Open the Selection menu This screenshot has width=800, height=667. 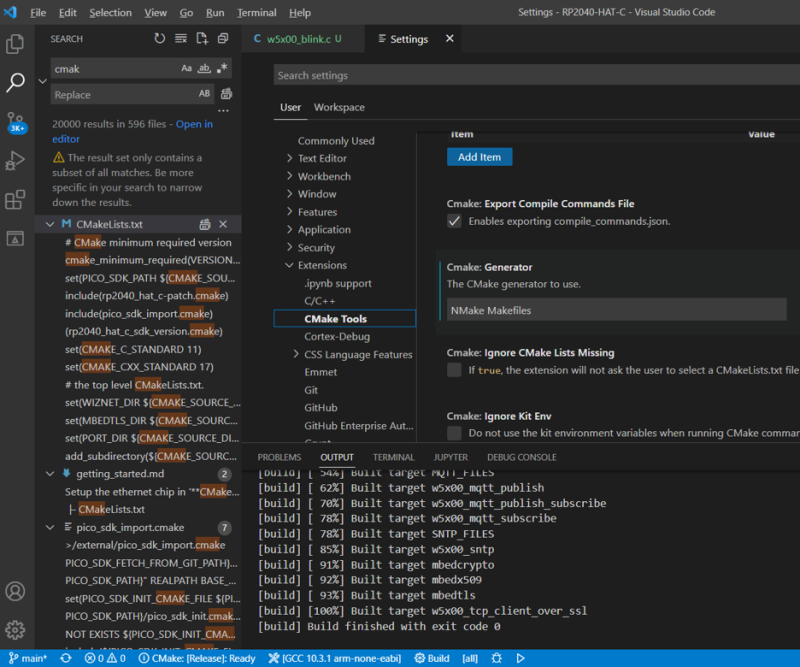tap(111, 13)
